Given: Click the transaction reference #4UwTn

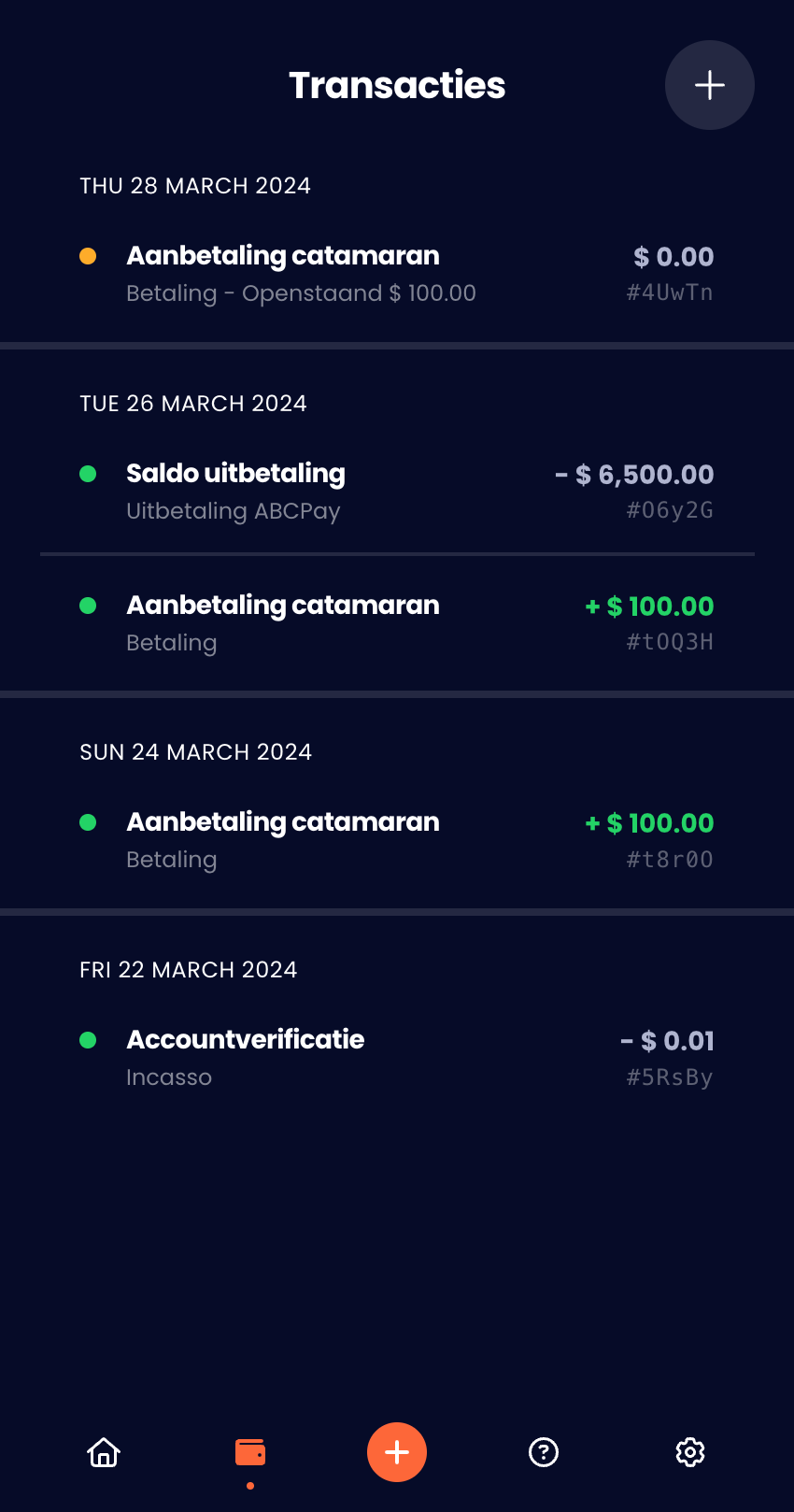Looking at the screenshot, I should coord(670,292).
